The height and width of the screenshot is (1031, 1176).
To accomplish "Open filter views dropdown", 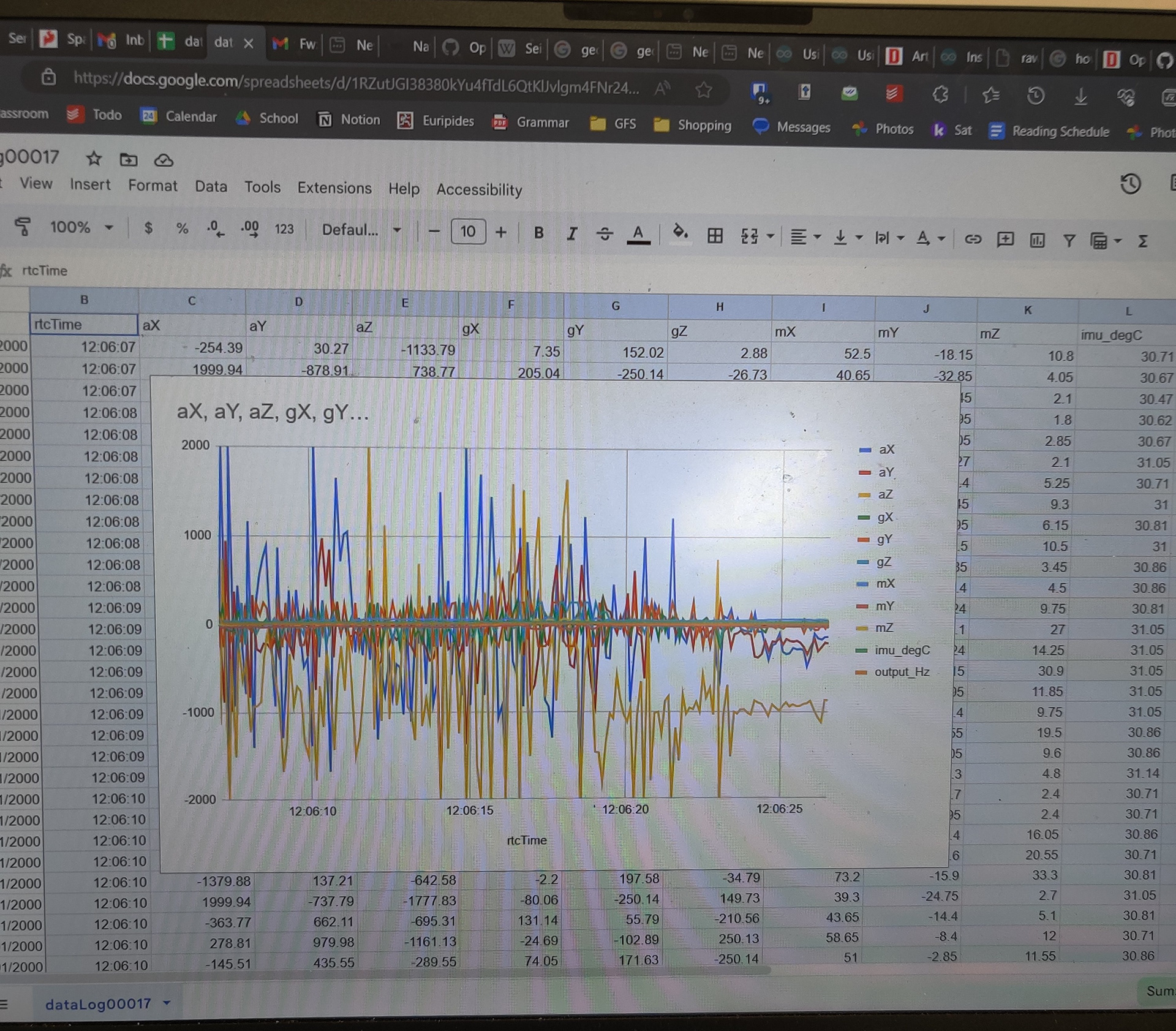I will 1106,241.
